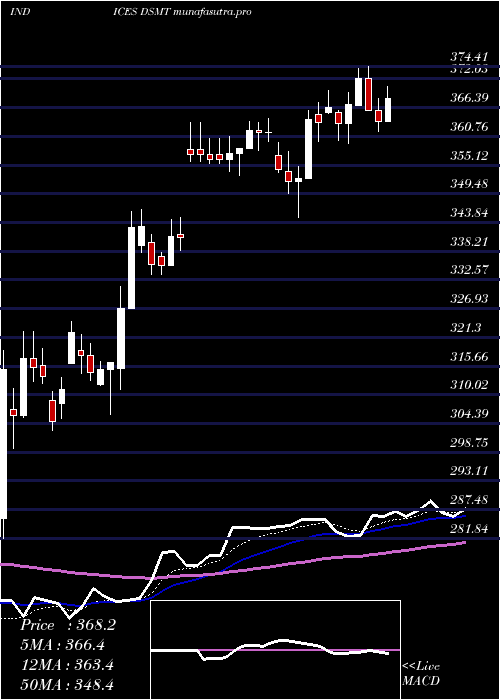500x700 pixels.
Task: Click the 12MA : 363.4 readout
Action: tap(67, 665)
